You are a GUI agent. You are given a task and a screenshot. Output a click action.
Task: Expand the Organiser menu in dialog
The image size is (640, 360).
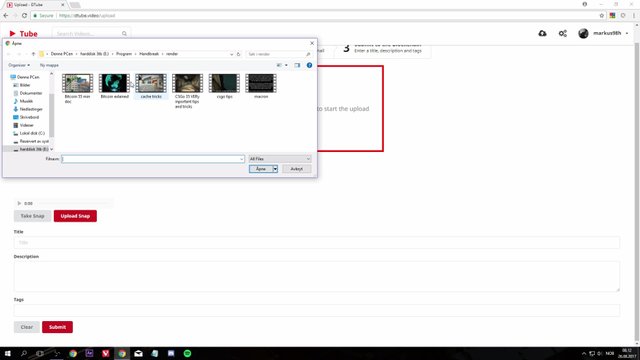tap(19, 65)
